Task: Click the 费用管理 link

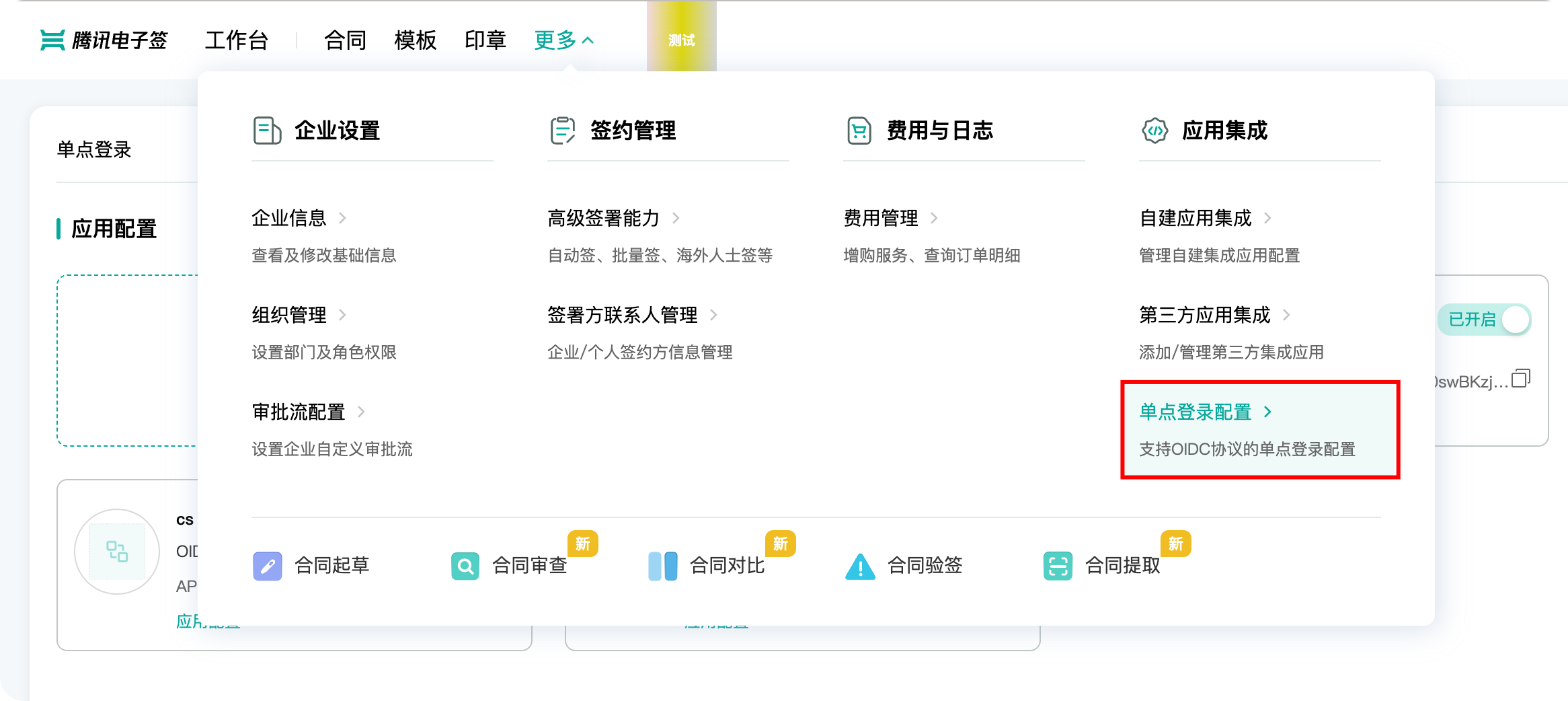Action: pyautogui.click(x=881, y=218)
